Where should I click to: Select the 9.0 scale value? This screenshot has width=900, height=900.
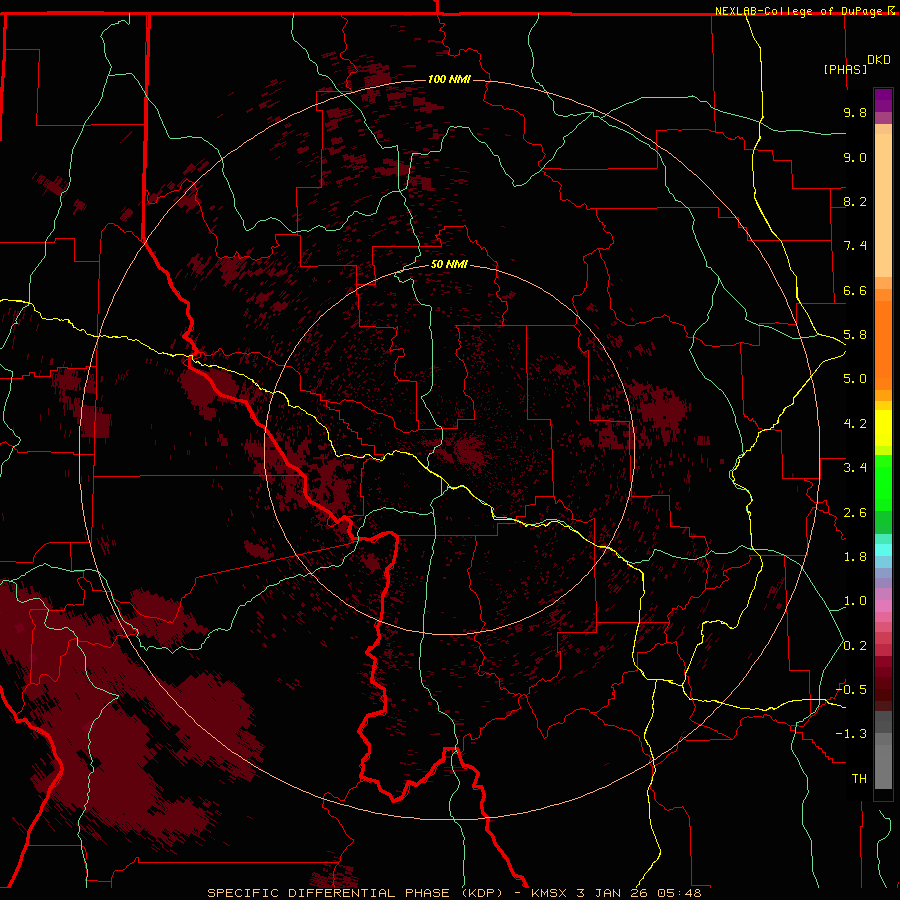click(x=855, y=157)
